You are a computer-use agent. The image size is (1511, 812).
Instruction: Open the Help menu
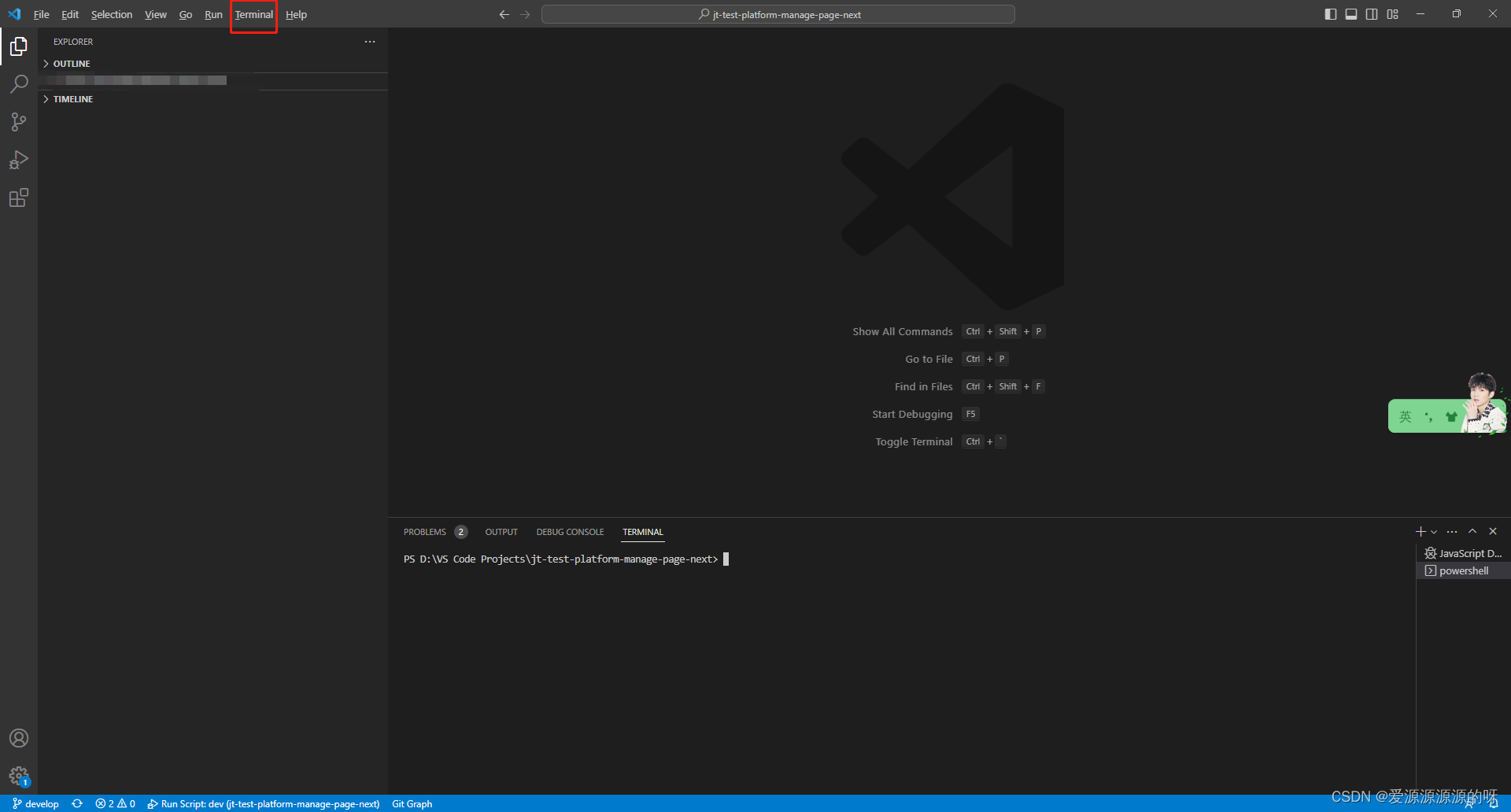pos(296,14)
